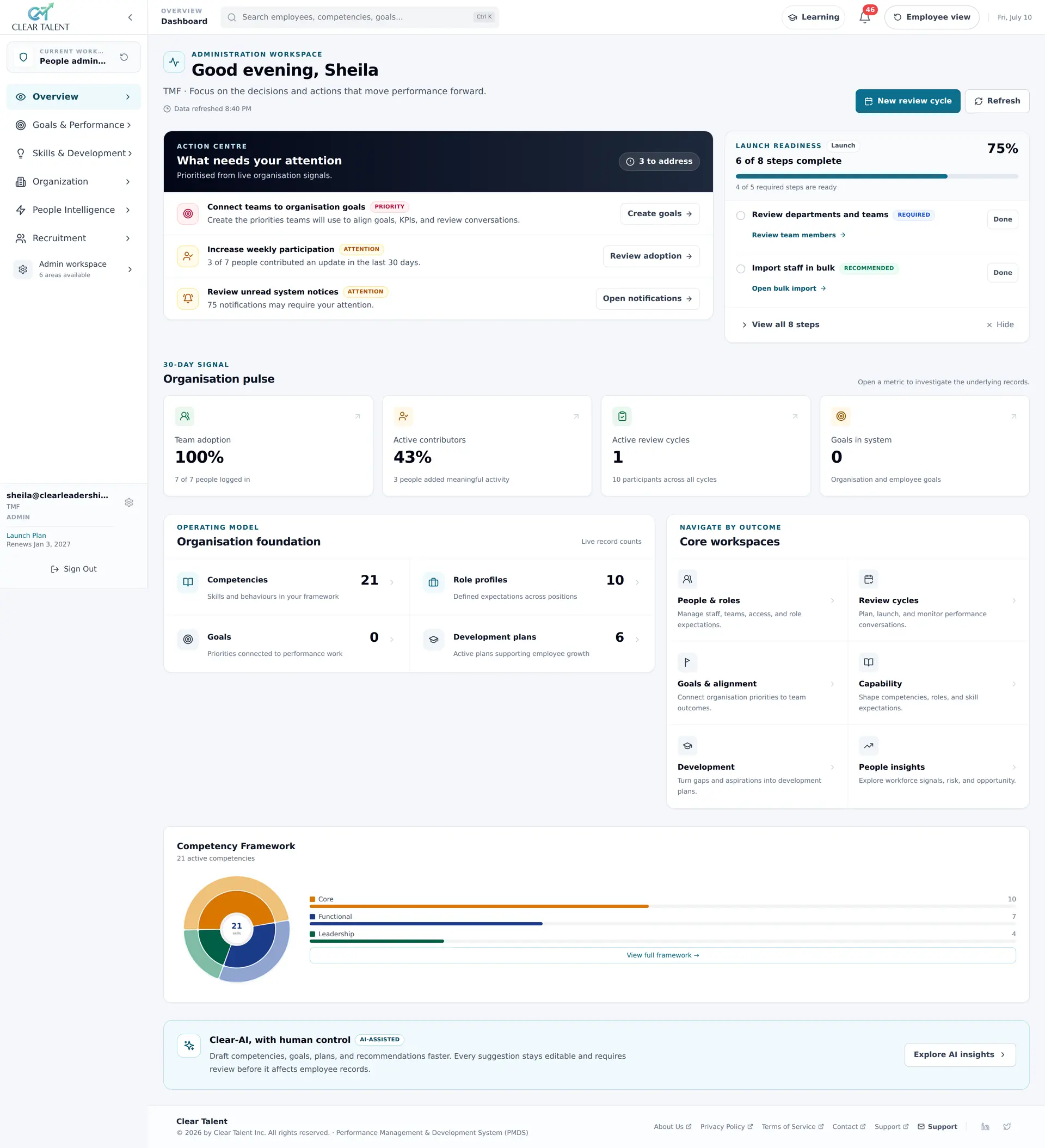Open the Team adoption metric arrow icon
The image size is (1045, 1148).
pos(358,416)
